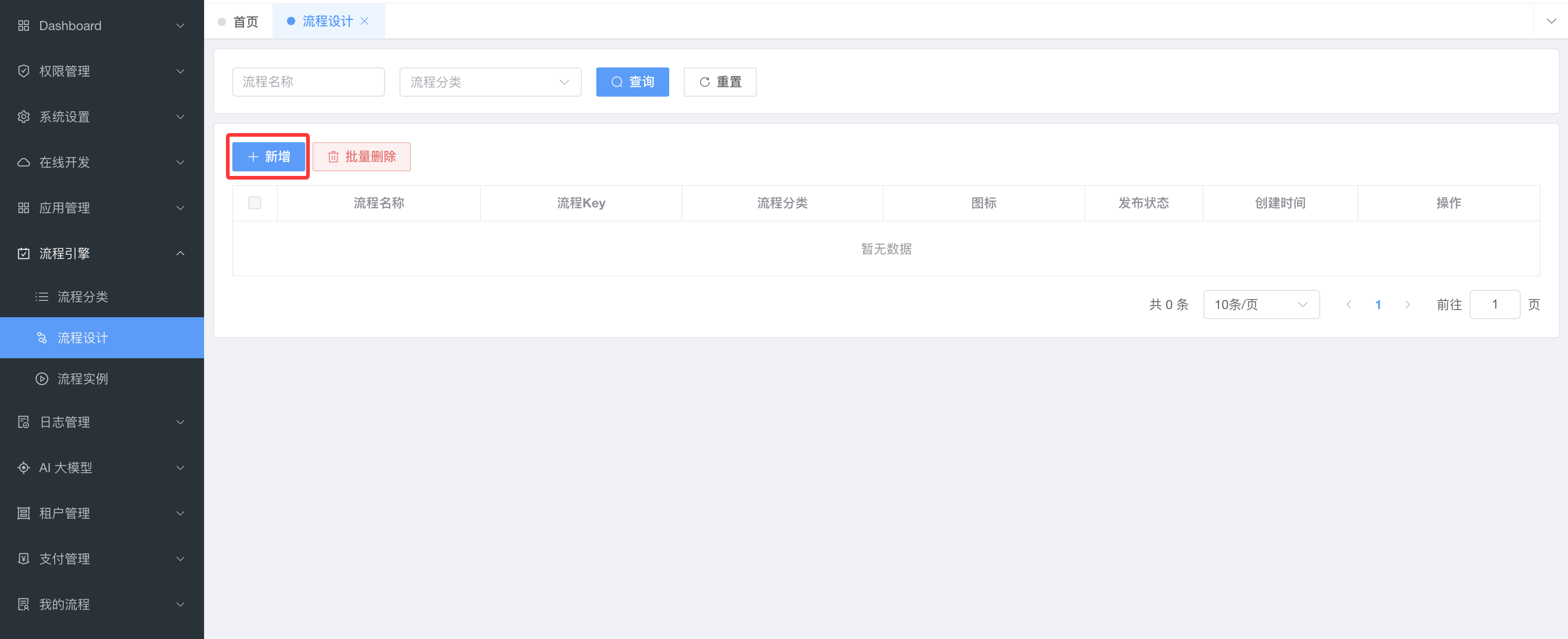The height and width of the screenshot is (639, 1568).
Task: Click the 流程实例 play-circle icon
Action: click(x=41, y=379)
